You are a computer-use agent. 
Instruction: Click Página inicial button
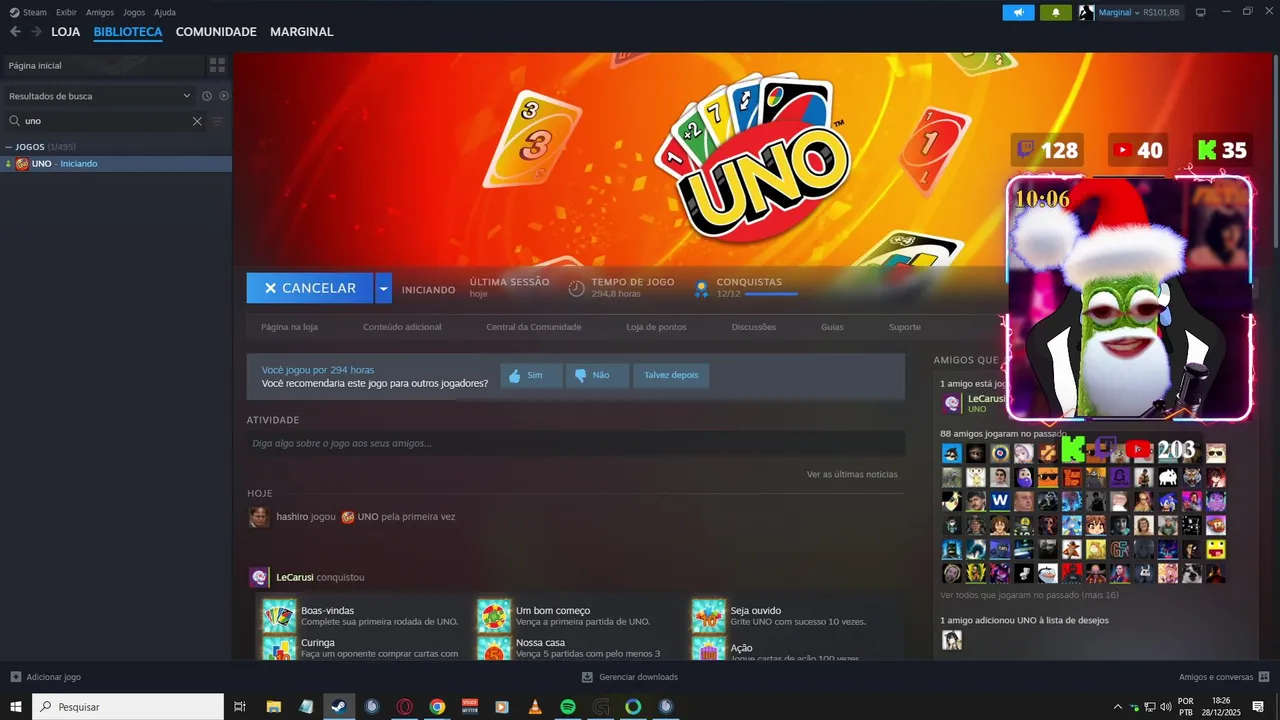click(102, 65)
